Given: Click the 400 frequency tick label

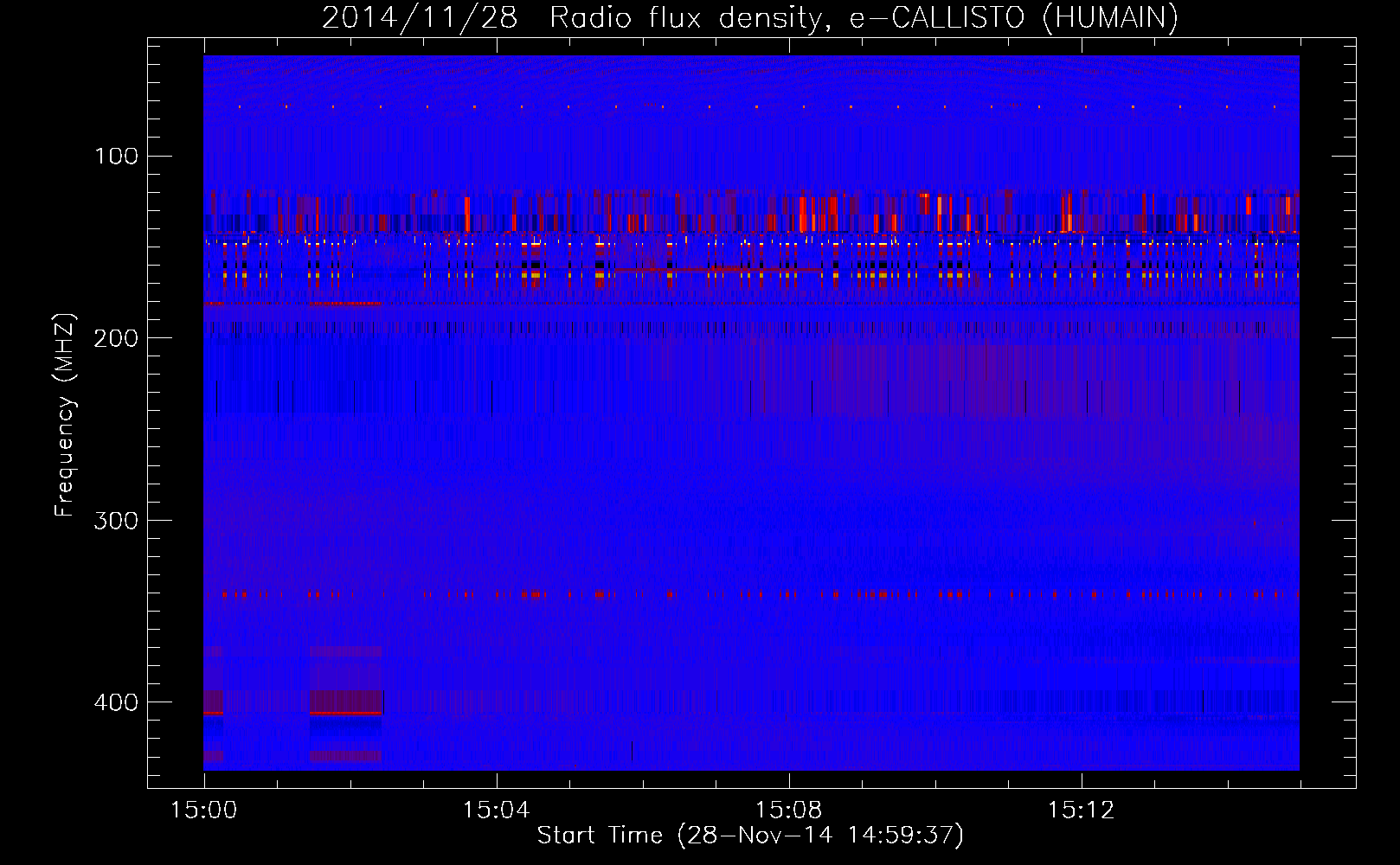Looking at the screenshot, I should tap(117, 702).
